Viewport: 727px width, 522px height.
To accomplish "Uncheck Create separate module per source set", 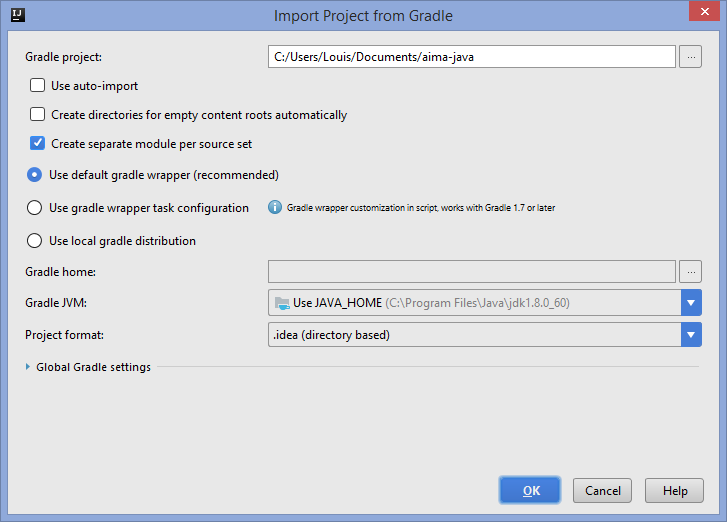I will point(38,144).
